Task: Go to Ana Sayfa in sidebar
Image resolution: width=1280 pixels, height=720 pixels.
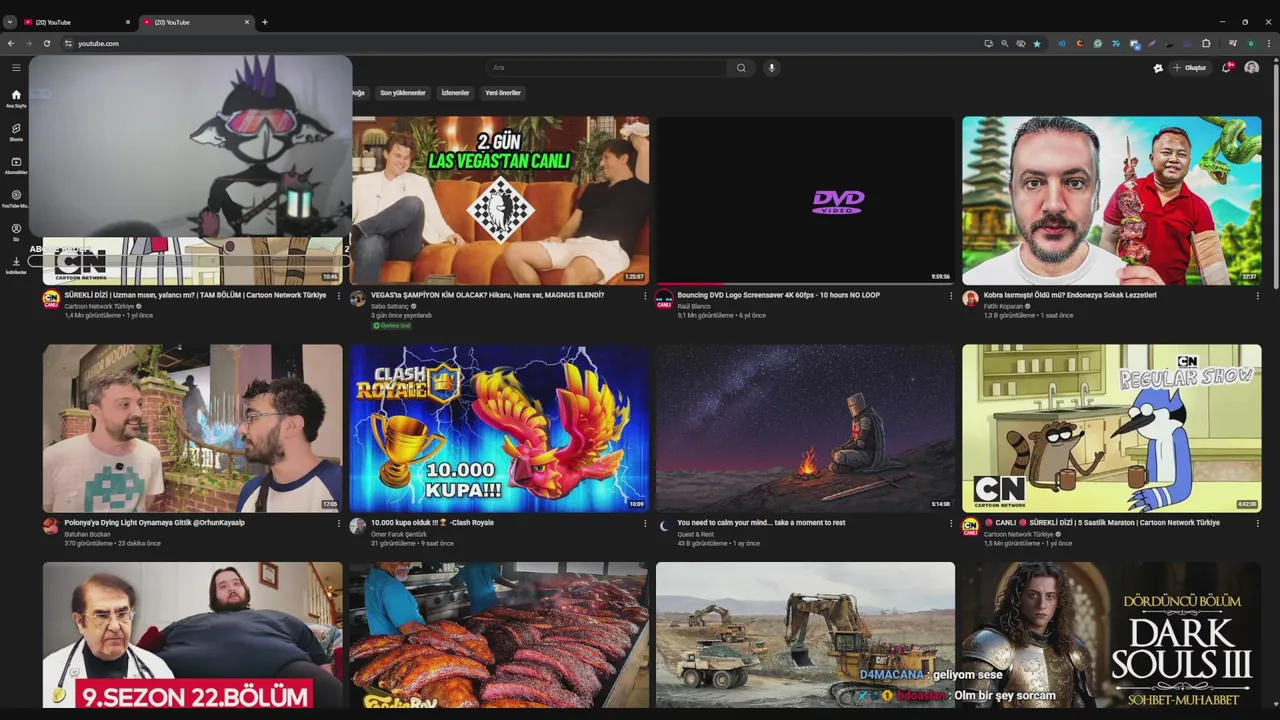Action: click(16, 98)
